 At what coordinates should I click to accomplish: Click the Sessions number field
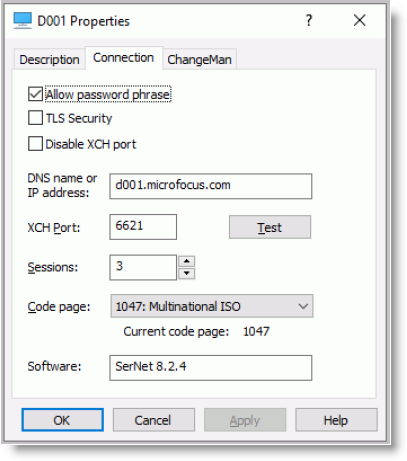(x=143, y=267)
